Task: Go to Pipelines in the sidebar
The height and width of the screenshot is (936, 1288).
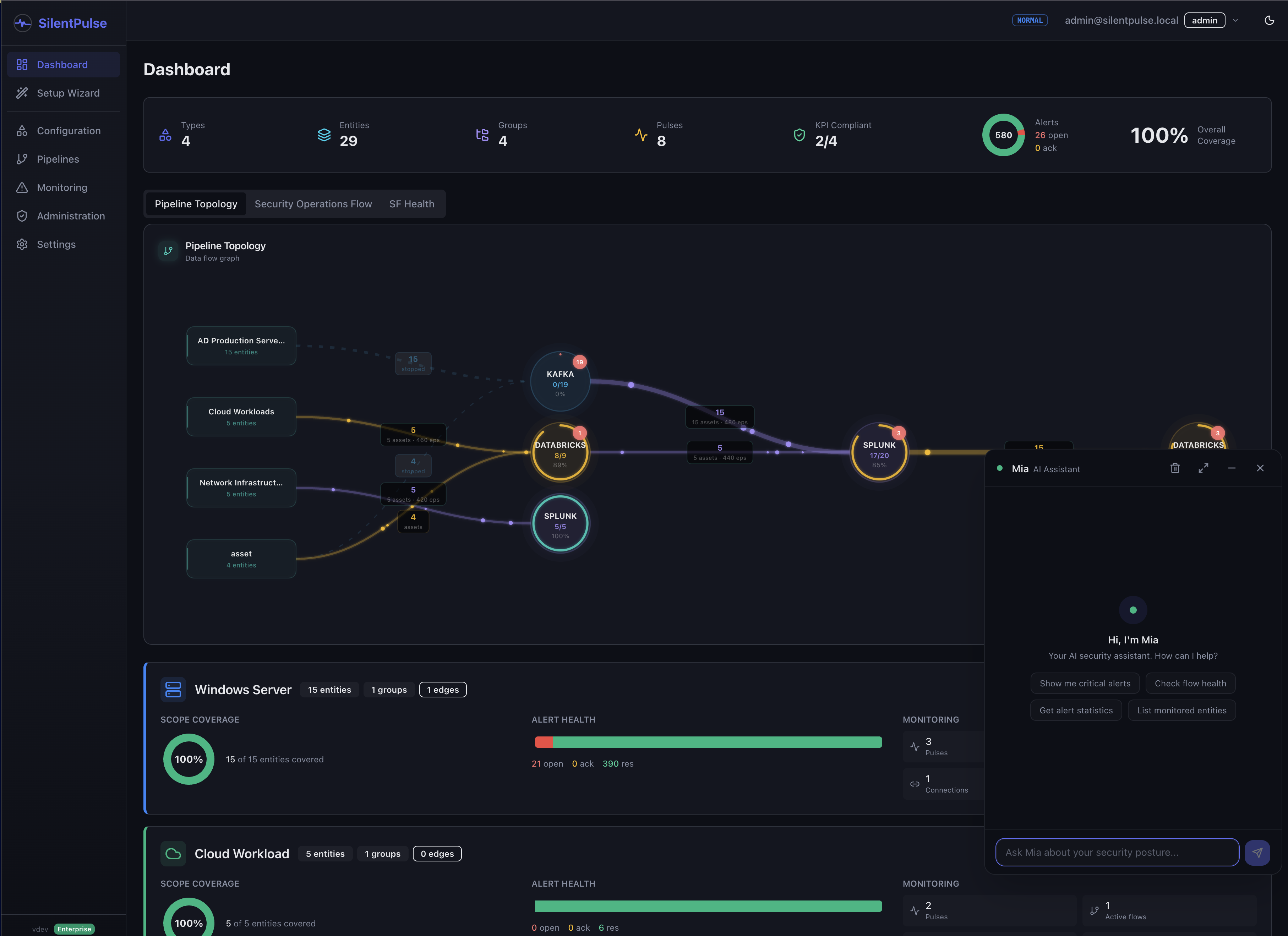Action: pyautogui.click(x=63, y=159)
